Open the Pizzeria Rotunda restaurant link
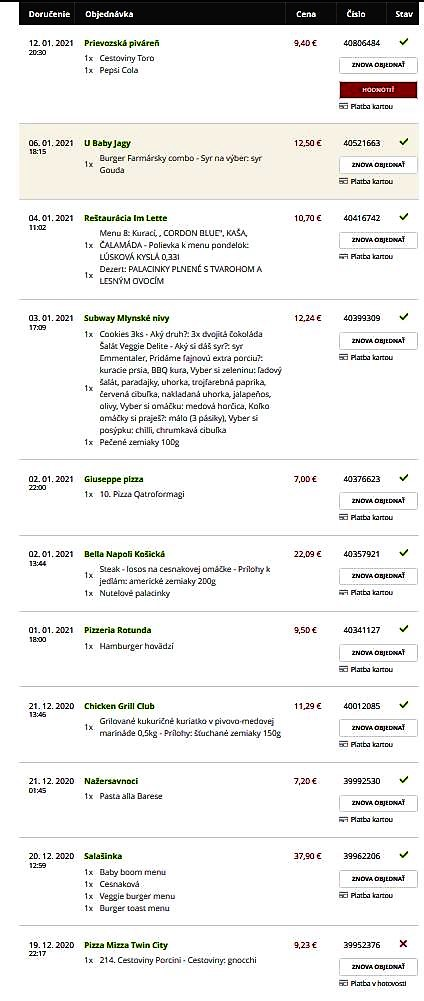 (x=117, y=630)
